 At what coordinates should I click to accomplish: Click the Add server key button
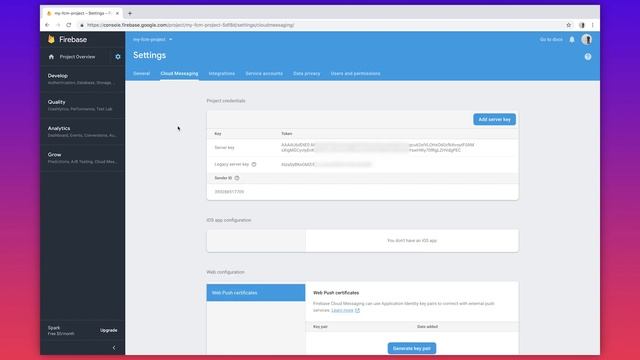pos(494,119)
